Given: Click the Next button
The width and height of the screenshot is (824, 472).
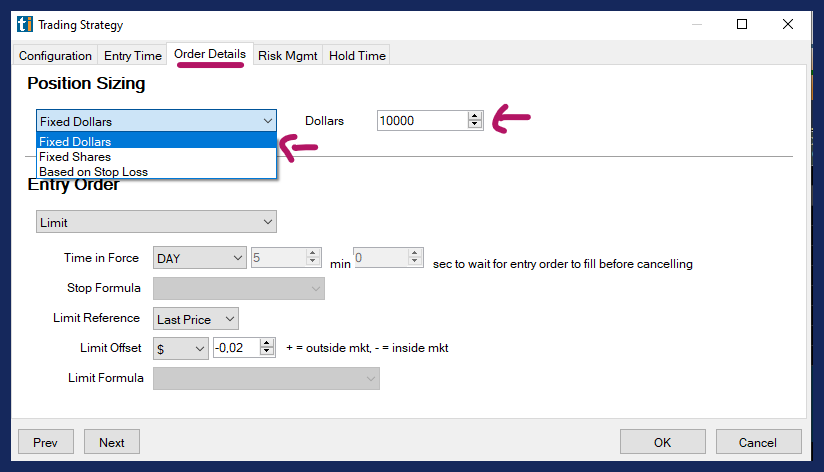Looking at the screenshot, I should 112,442.
